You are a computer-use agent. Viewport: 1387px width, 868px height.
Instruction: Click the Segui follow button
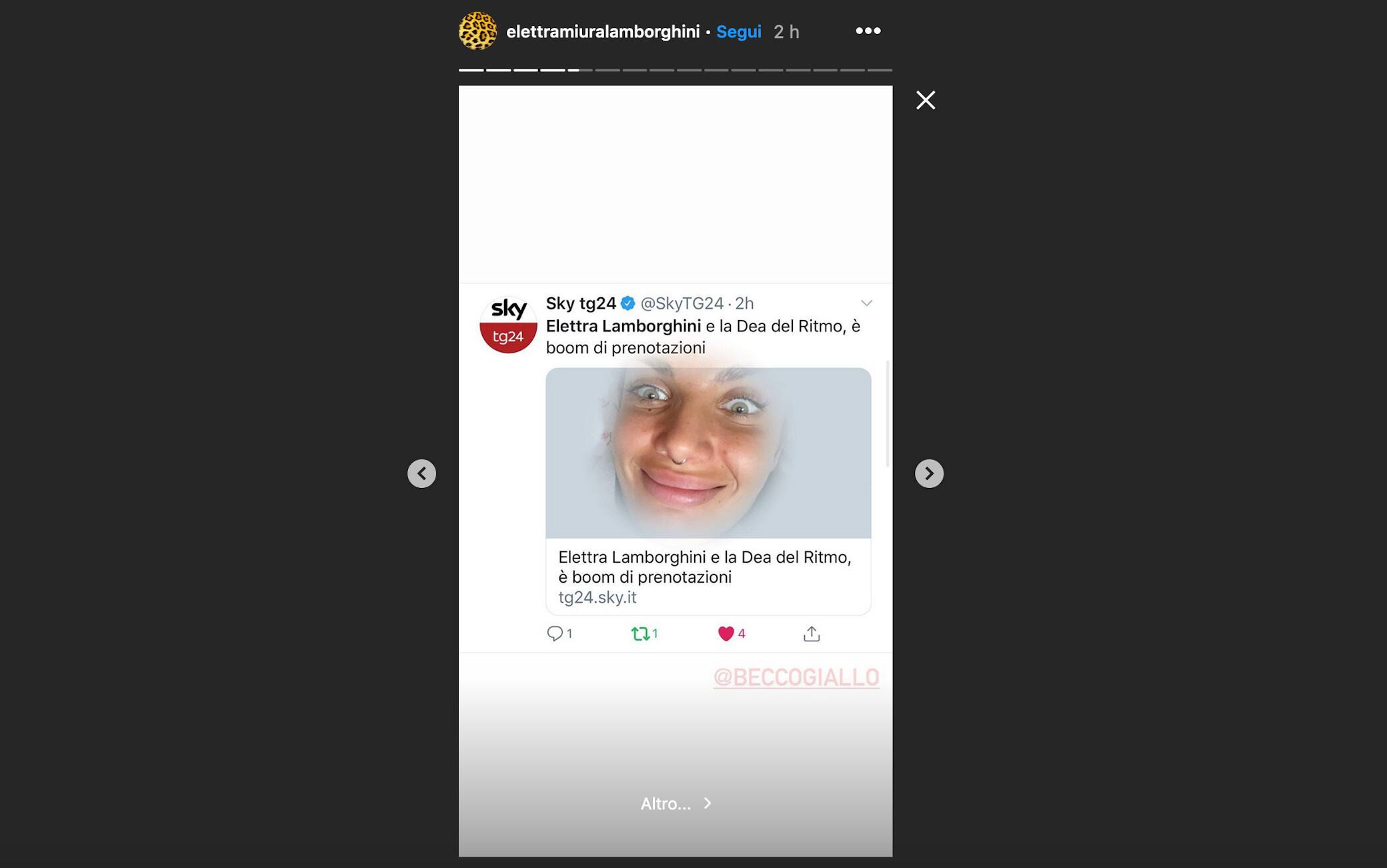(x=738, y=31)
